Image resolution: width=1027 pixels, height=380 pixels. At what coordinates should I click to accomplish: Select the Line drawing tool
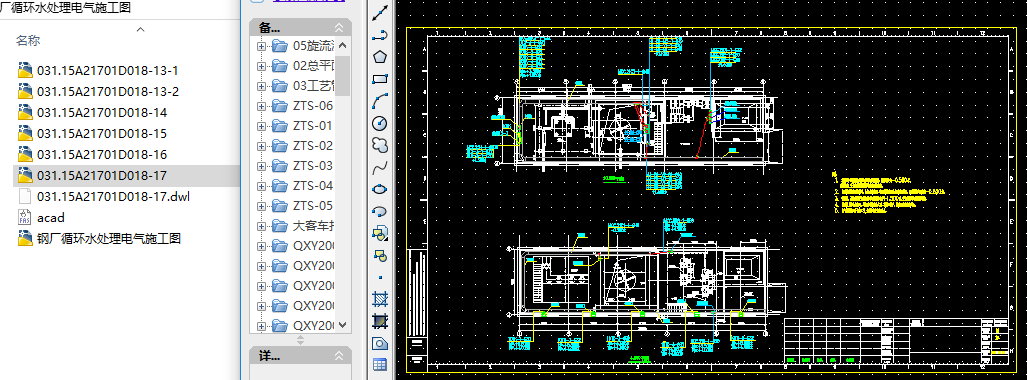pos(380,12)
